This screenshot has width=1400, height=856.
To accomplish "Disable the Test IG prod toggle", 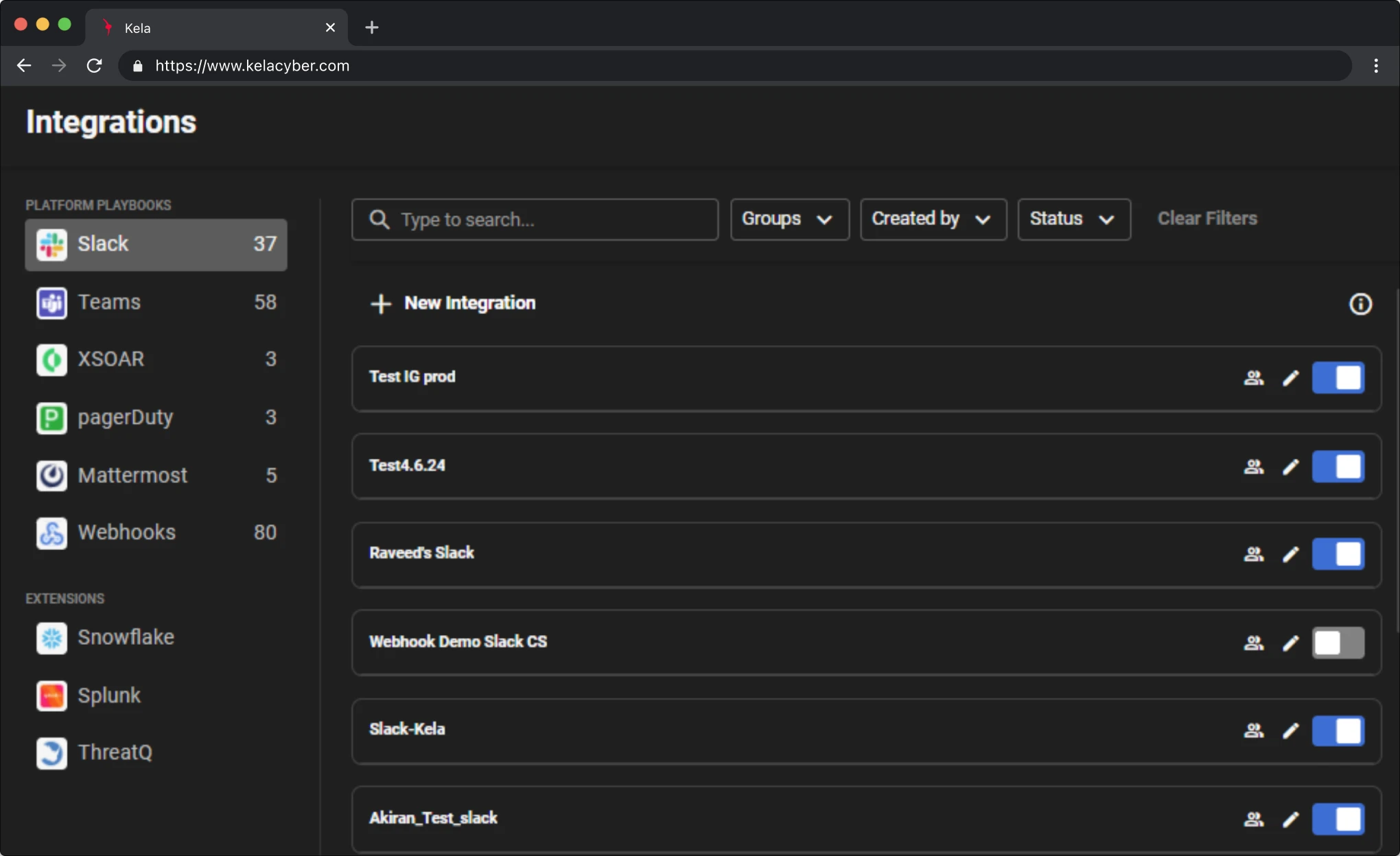I will click(1338, 378).
